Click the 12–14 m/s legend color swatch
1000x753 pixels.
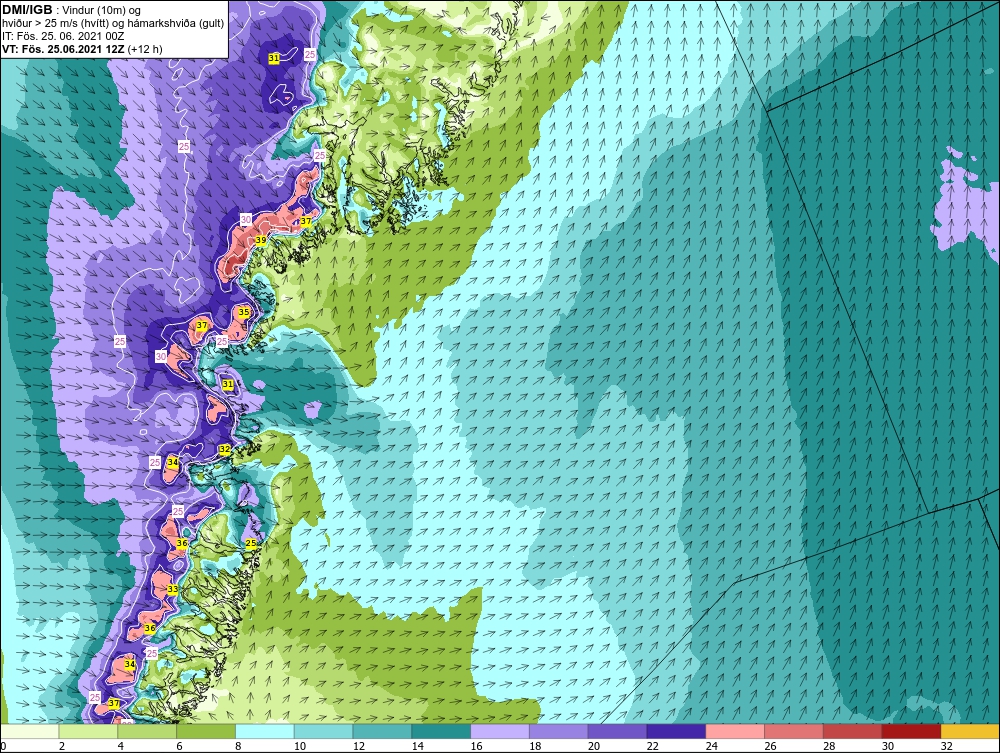coord(383,731)
